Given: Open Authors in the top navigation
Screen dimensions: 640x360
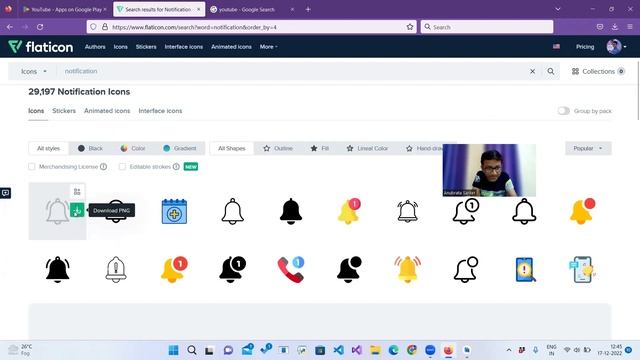Looking at the screenshot, I should [x=95, y=47].
